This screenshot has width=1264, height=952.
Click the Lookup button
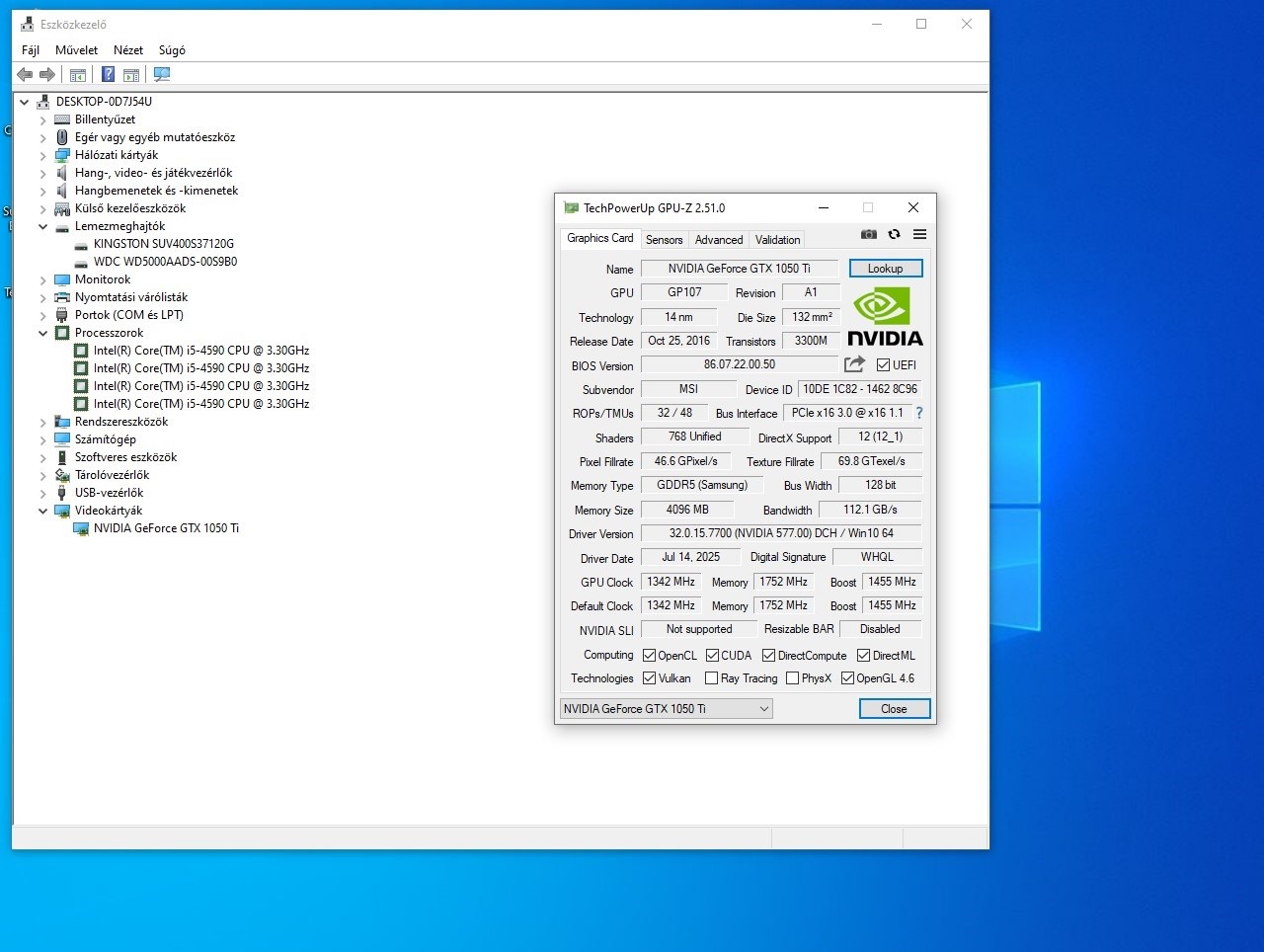click(x=885, y=269)
